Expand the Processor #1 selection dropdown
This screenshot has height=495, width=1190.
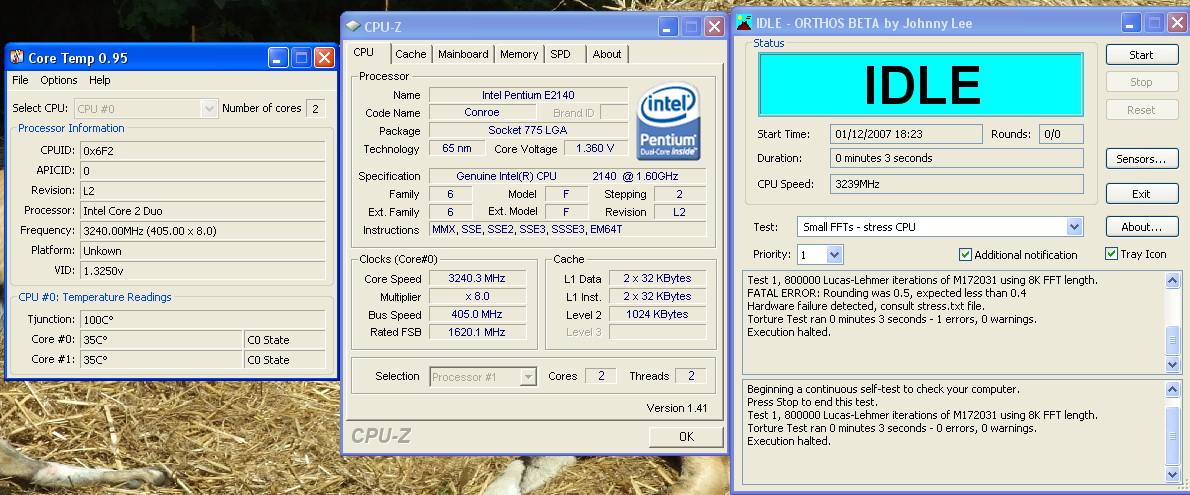click(x=529, y=376)
